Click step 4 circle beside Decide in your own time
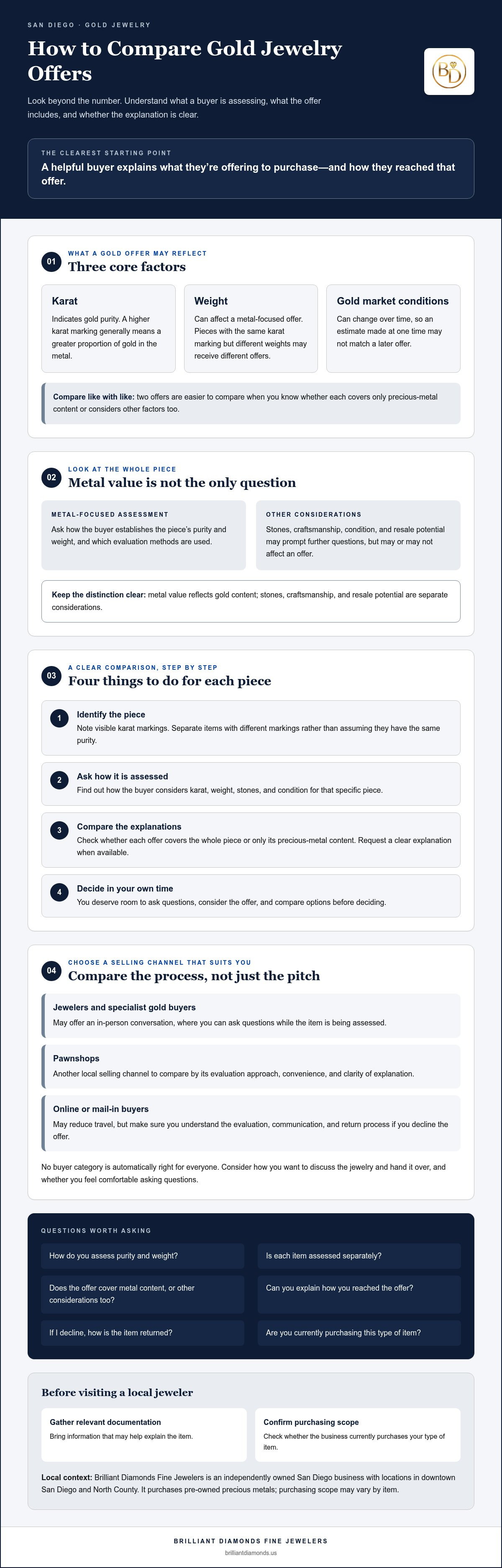This screenshot has height=1568, width=502. tap(59, 892)
